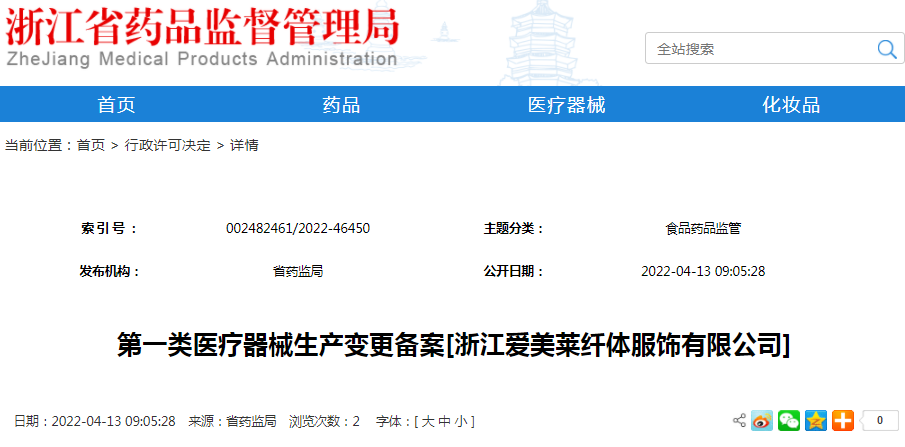The width and height of the screenshot is (905, 447).
Task: Set font size to 大
Action: pos(428,421)
